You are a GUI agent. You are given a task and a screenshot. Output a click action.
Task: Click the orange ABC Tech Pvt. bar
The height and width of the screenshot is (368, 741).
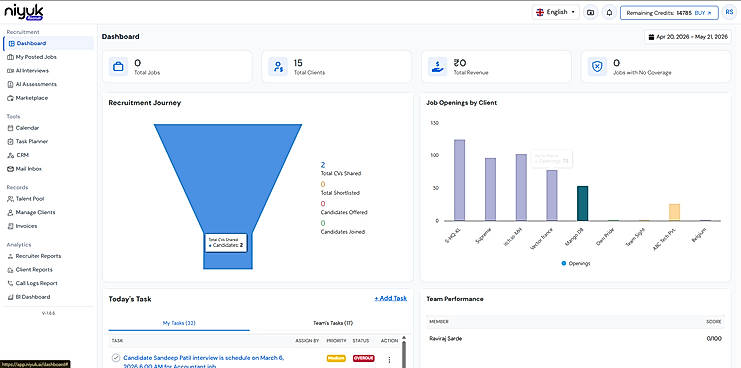(x=674, y=212)
